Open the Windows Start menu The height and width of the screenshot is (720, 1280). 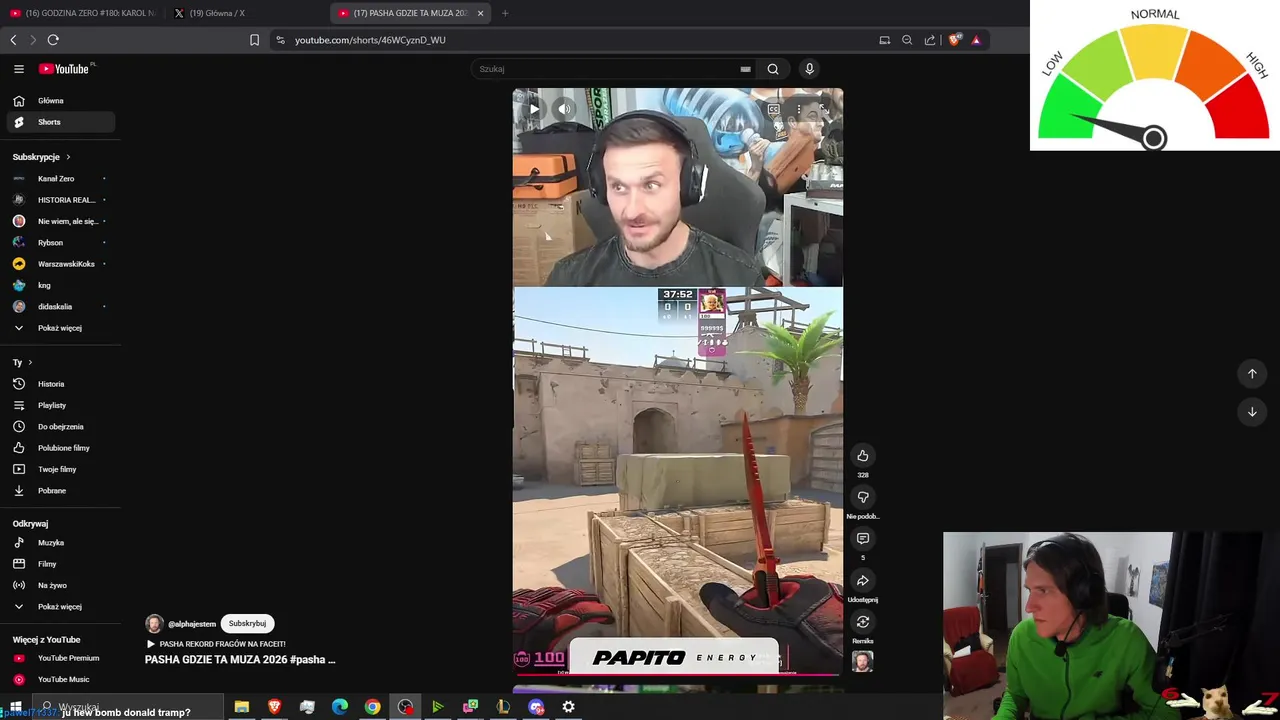coord(16,707)
